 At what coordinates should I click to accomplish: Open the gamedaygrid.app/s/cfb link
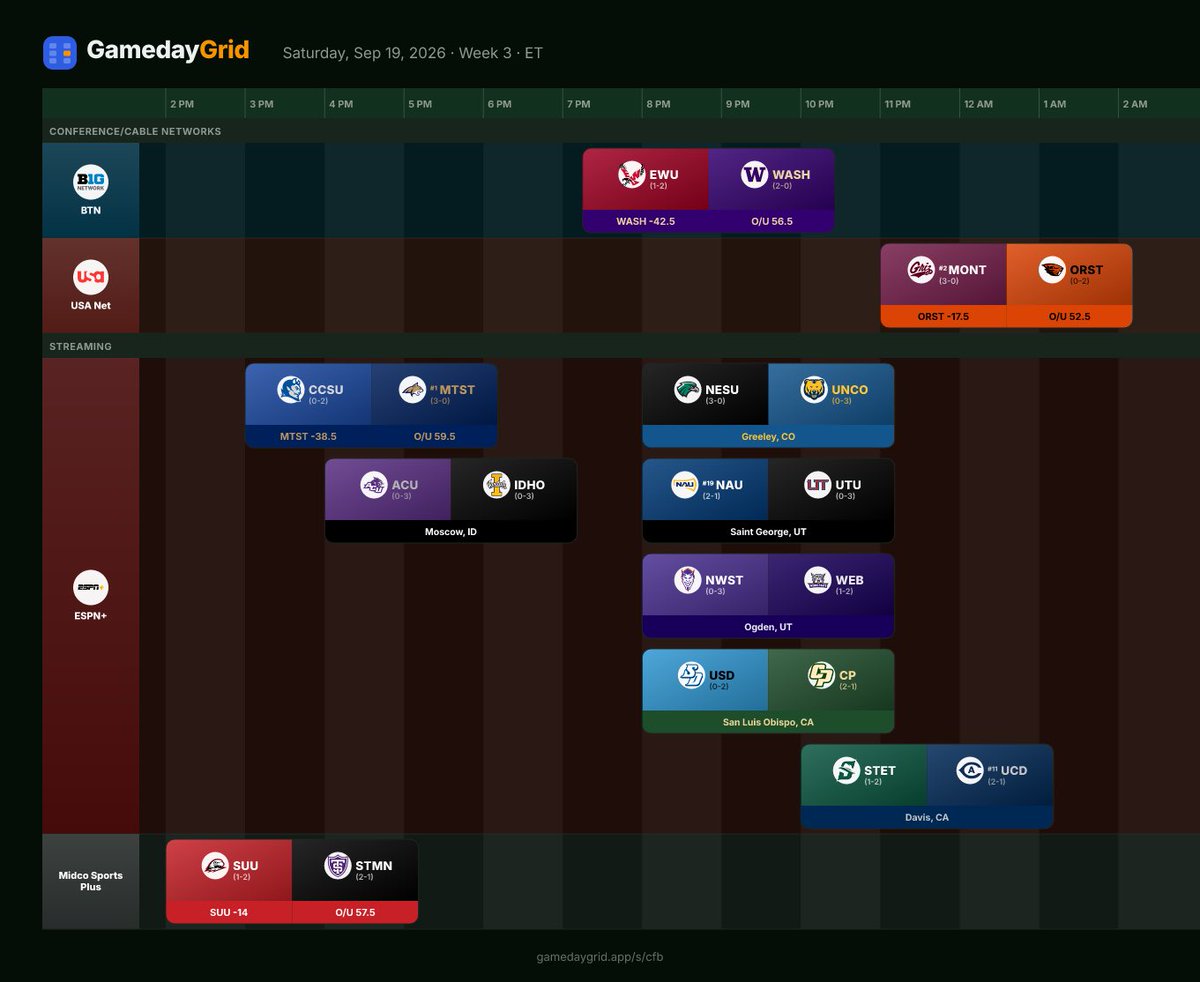(x=598, y=957)
